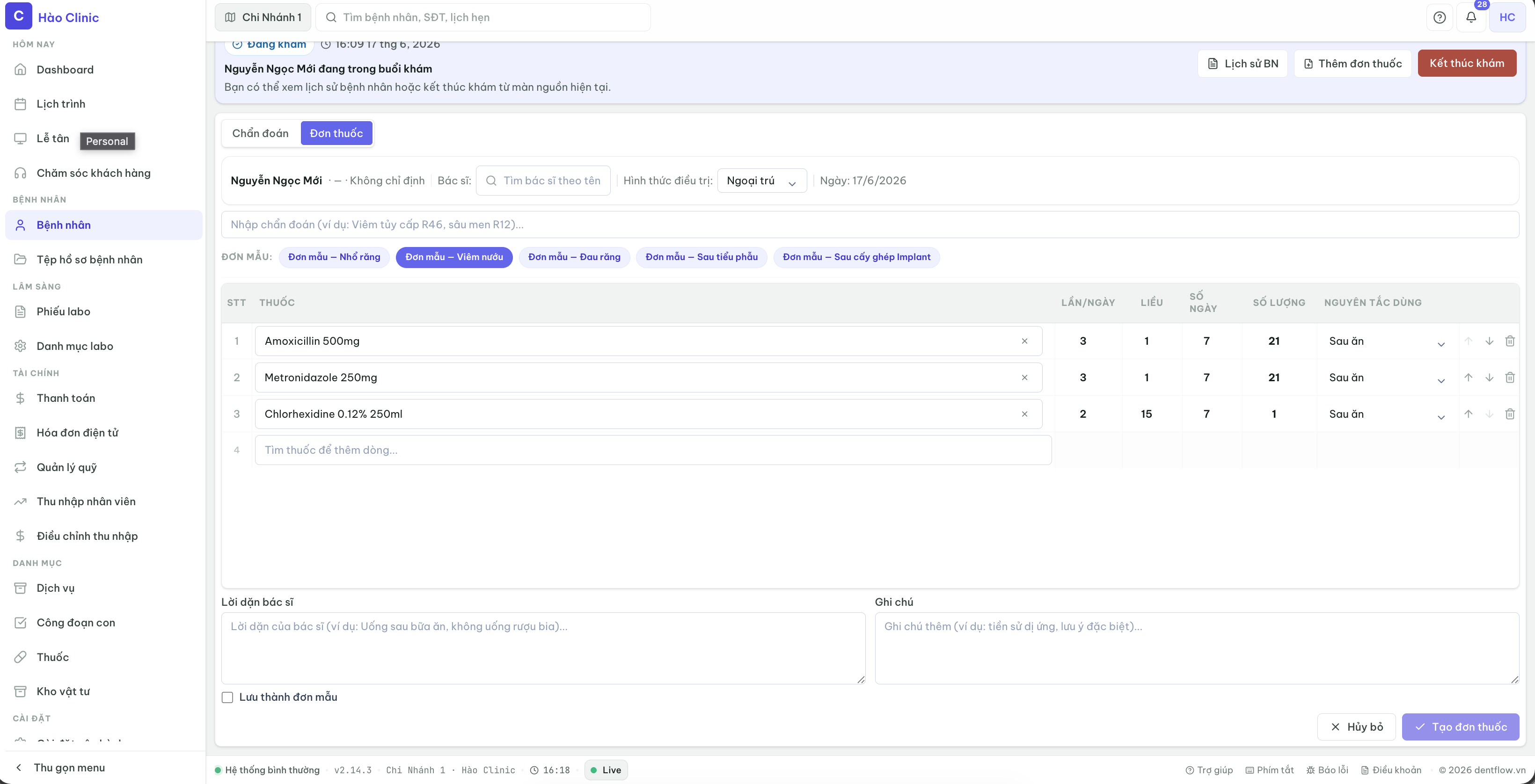Open Danh mục labo settings
The height and width of the screenshot is (784, 1535).
click(104, 346)
